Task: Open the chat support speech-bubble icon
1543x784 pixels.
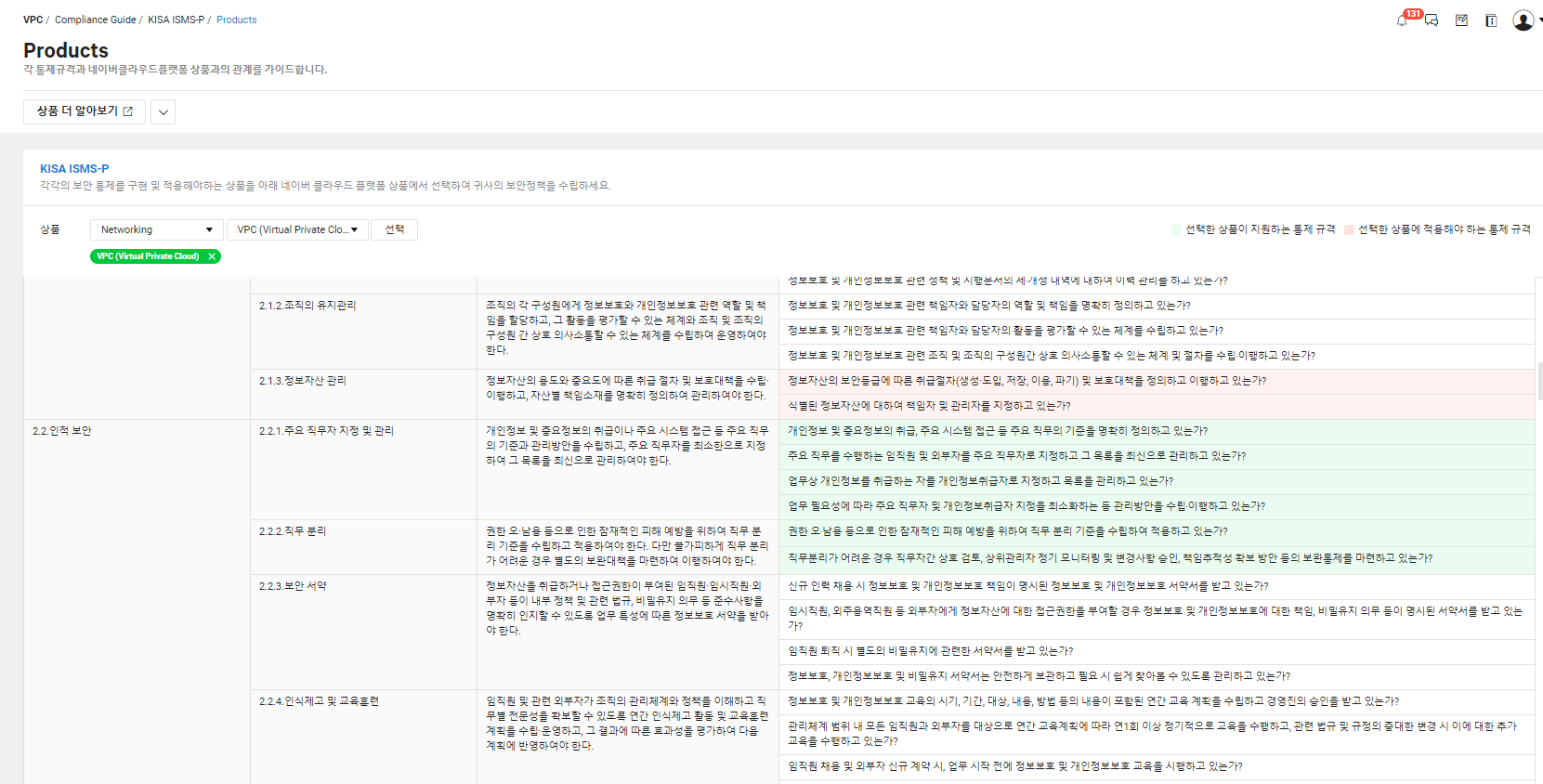Action: point(1432,20)
